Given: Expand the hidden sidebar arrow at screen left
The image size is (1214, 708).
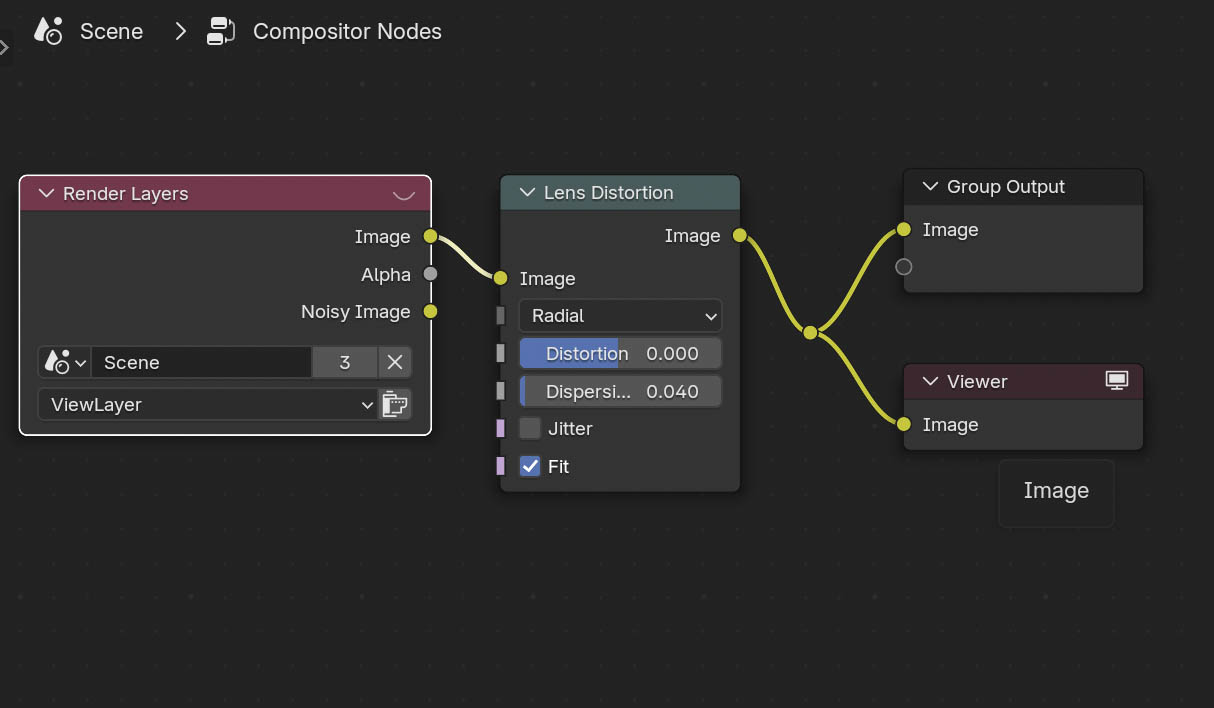Looking at the screenshot, I should click(7, 45).
